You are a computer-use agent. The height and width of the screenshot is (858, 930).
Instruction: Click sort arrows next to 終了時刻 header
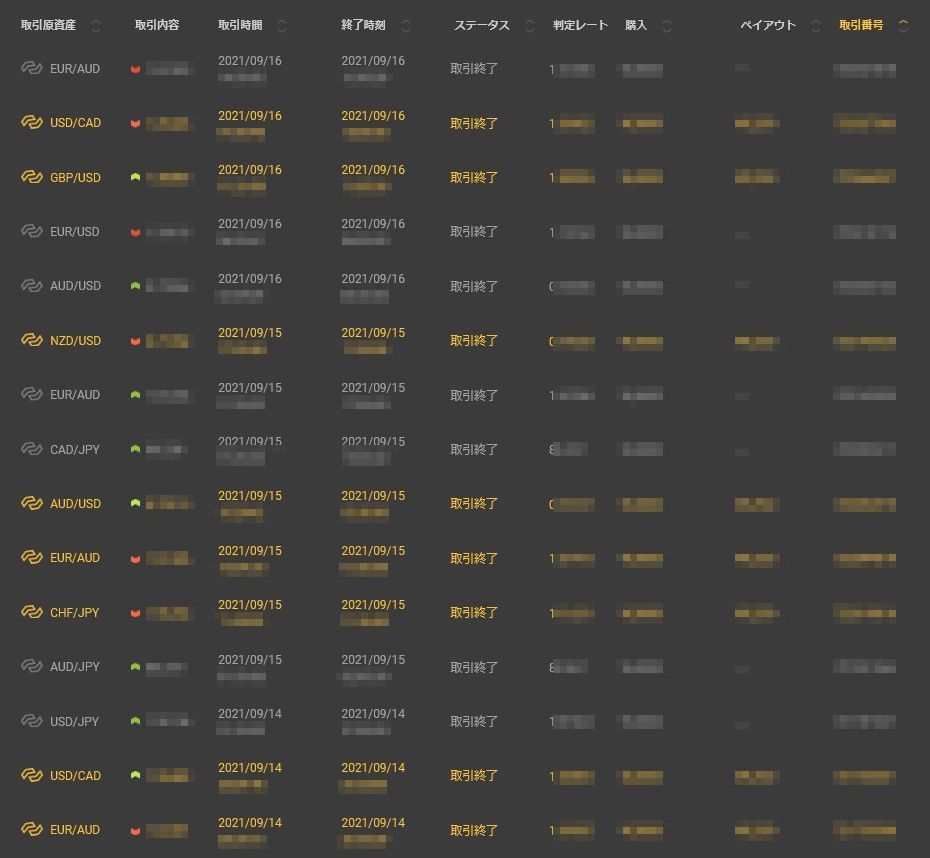coord(405,26)
